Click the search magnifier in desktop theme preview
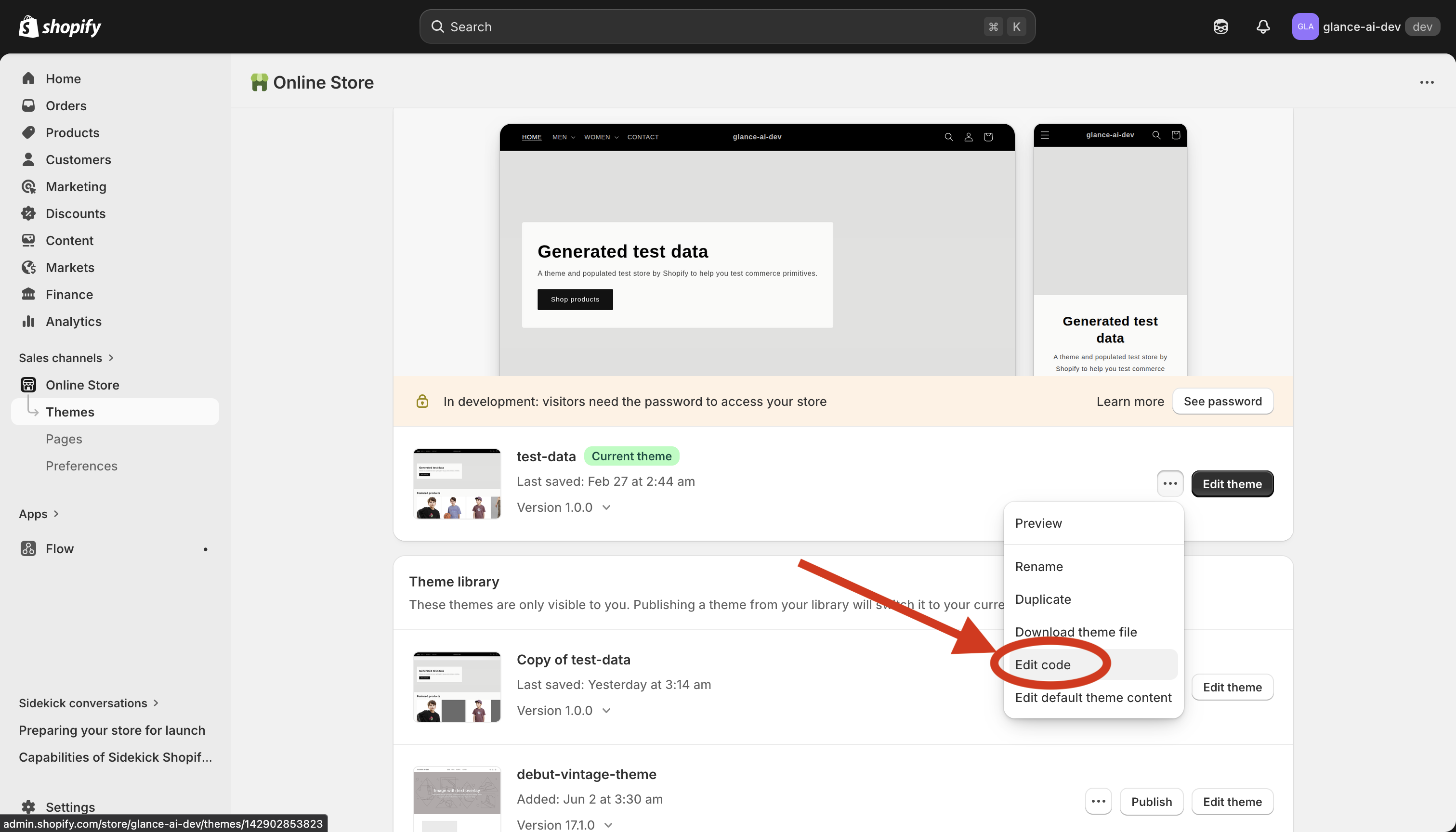 [x=948, y=137]
